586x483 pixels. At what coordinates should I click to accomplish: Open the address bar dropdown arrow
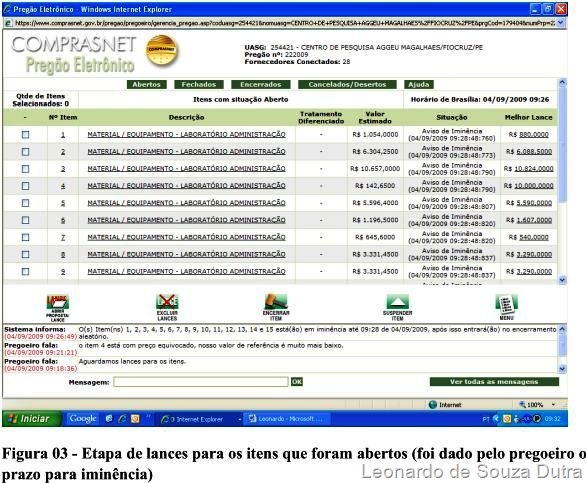click(561, 23)
